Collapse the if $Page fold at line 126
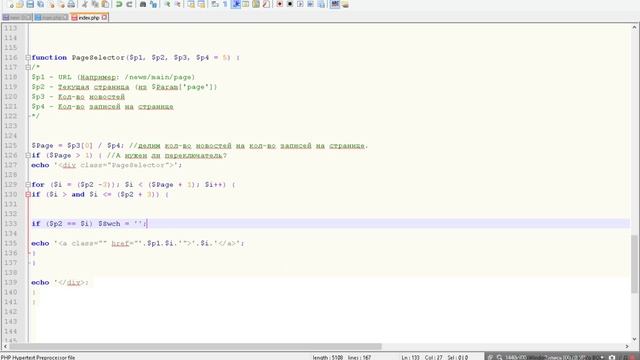 [28, 156]
